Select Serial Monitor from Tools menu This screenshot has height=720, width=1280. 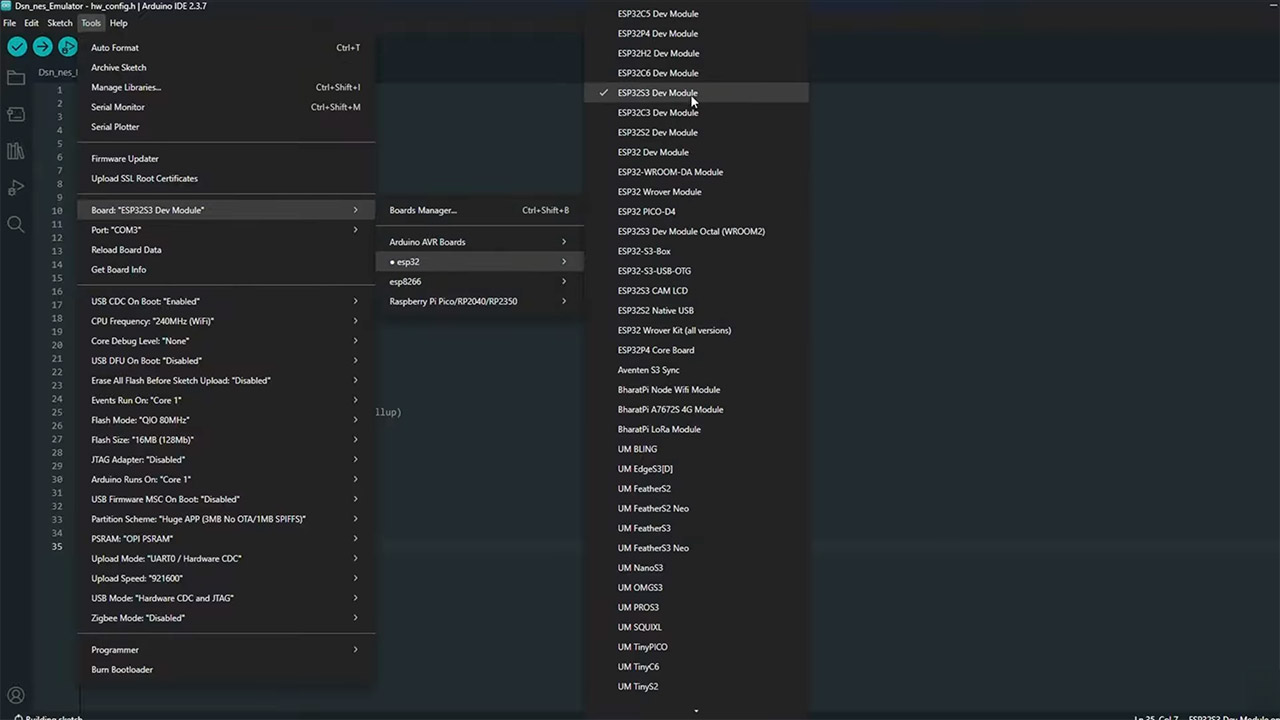click(x=118, y=107)
